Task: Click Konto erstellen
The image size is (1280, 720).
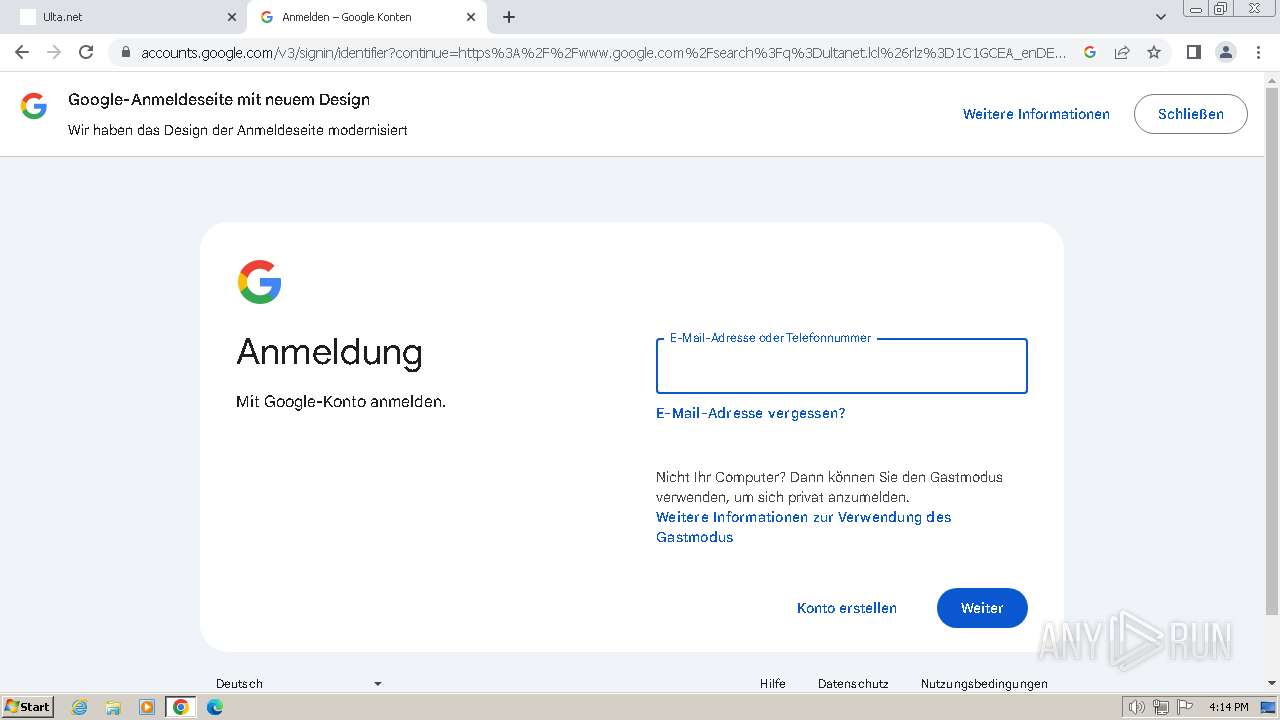Action: coord(847,608)
